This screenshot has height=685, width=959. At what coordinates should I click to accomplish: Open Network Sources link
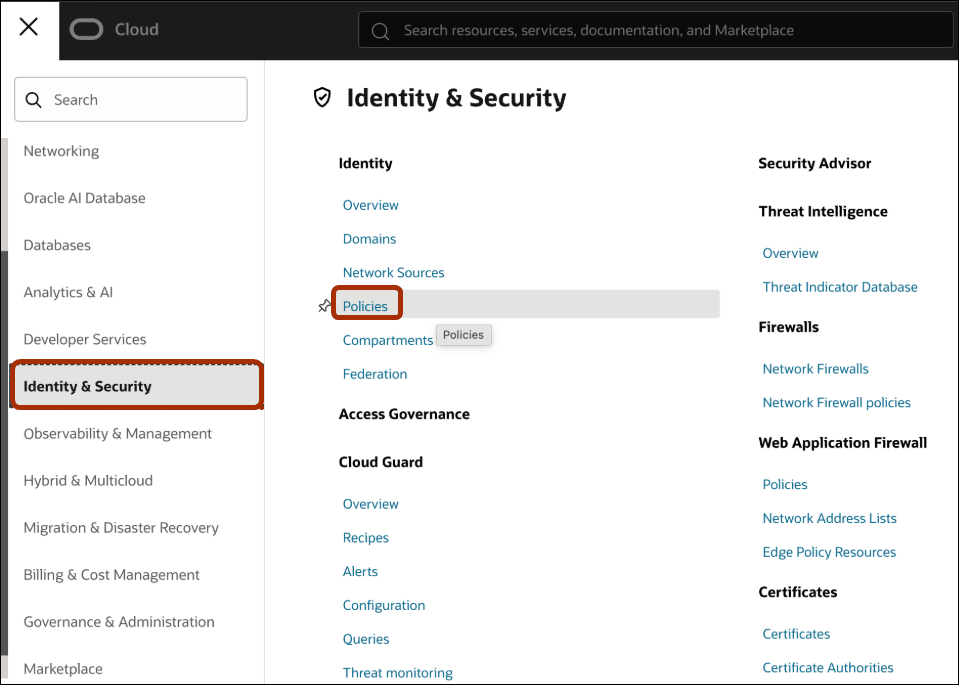point(393,273)
